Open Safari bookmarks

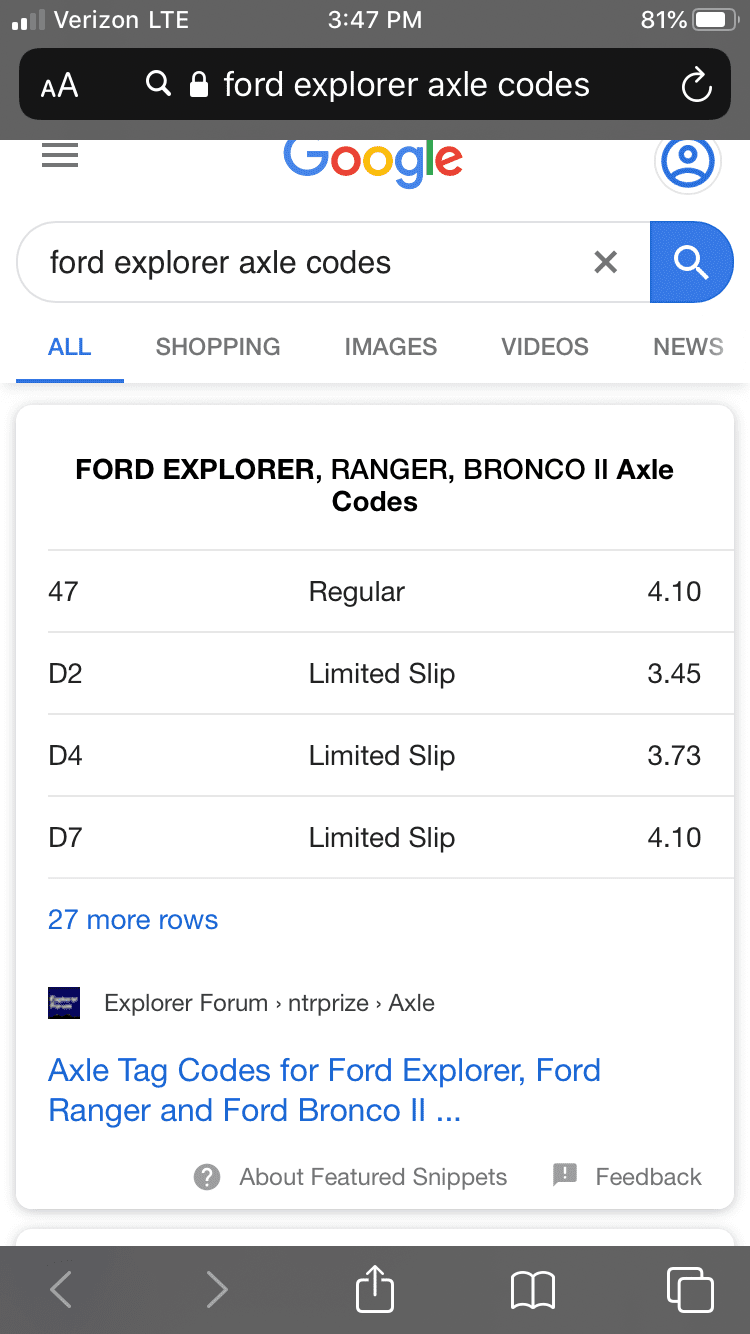(532, 1289)
